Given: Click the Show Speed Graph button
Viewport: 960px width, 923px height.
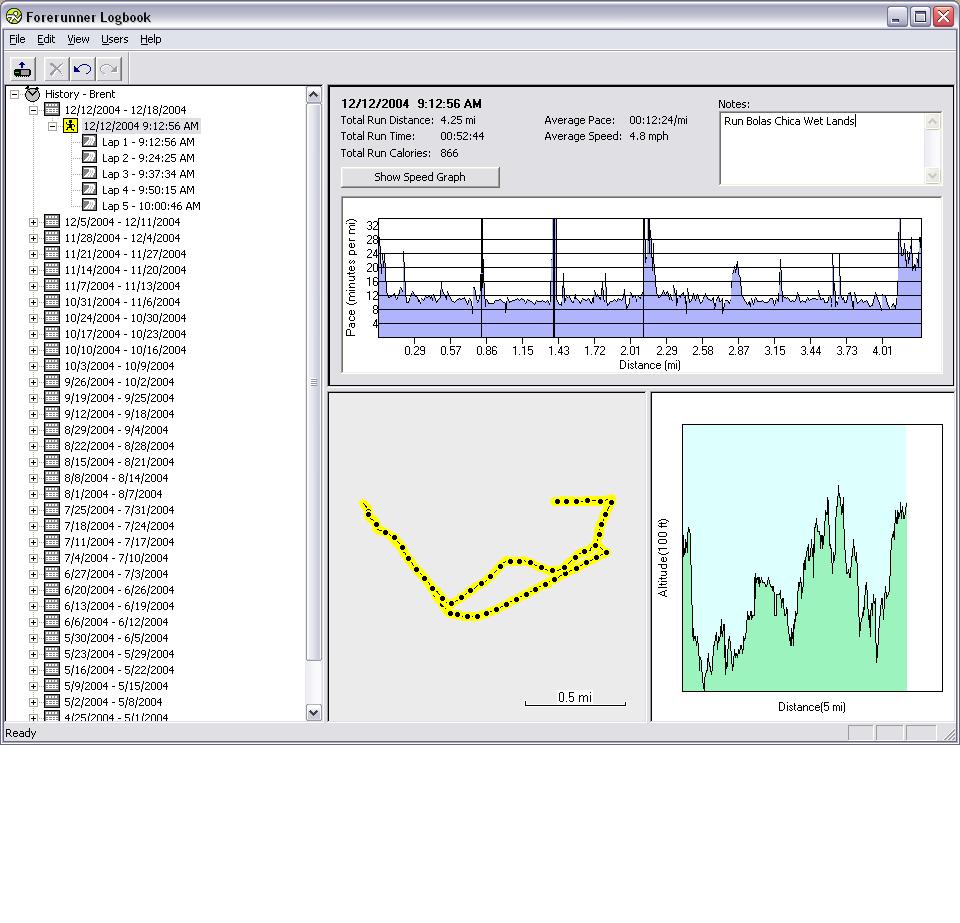Looking at the screenshot, I should coord(420,177).
